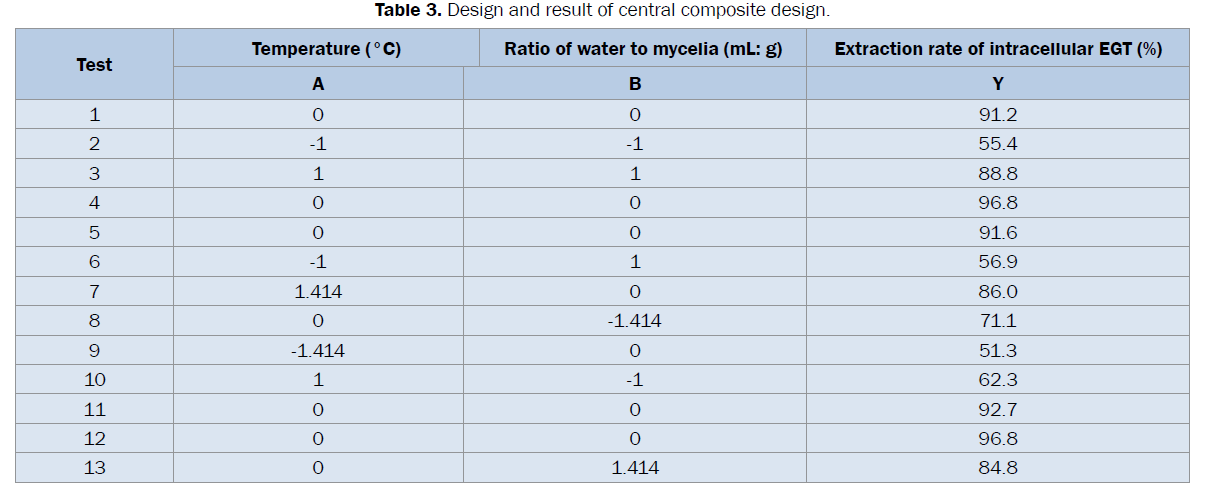Click the 1.414 temperature value in test 7

[318, 291]
